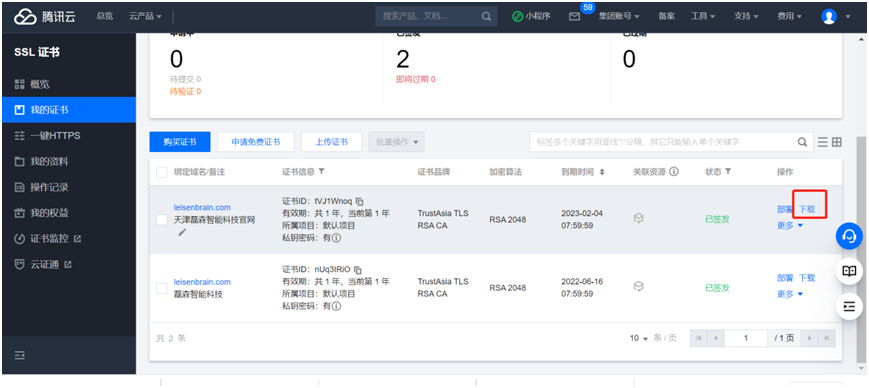This screenshot has width=869, height=388.
Task: Open 概览 in the sidebar
Action: pos(68,84)
